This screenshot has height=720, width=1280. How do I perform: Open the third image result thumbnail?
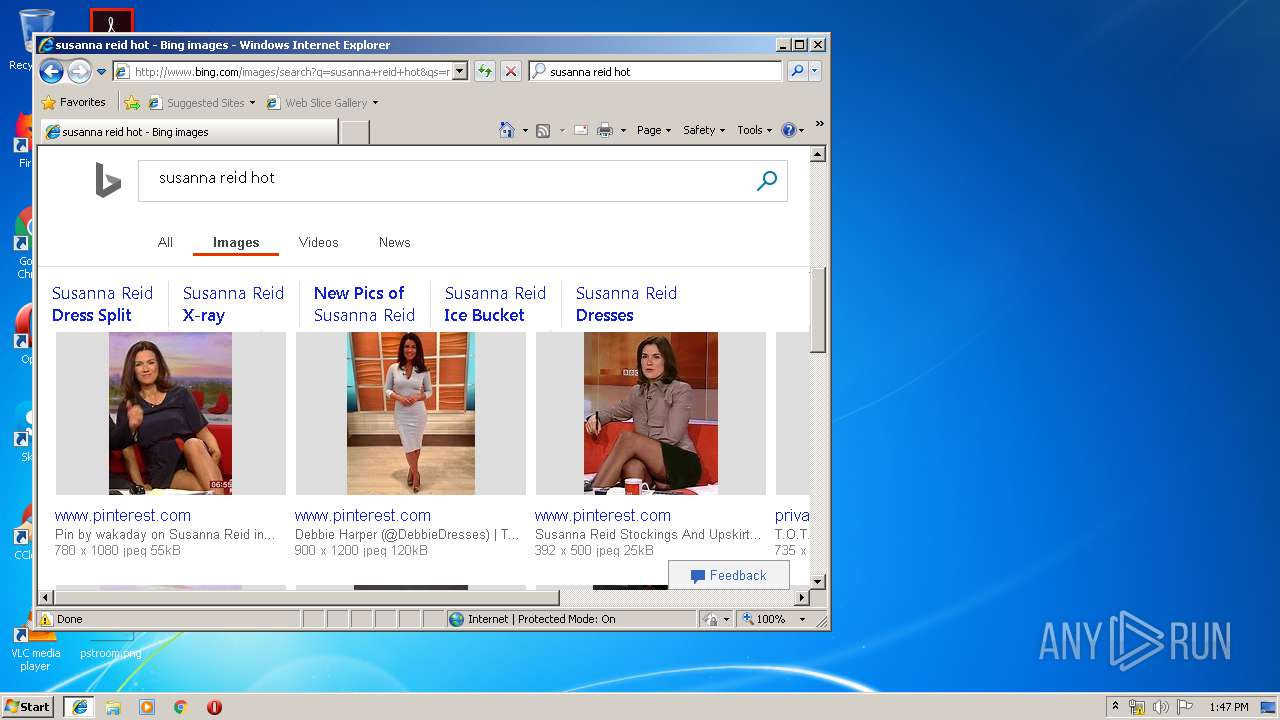pos(651,413)
